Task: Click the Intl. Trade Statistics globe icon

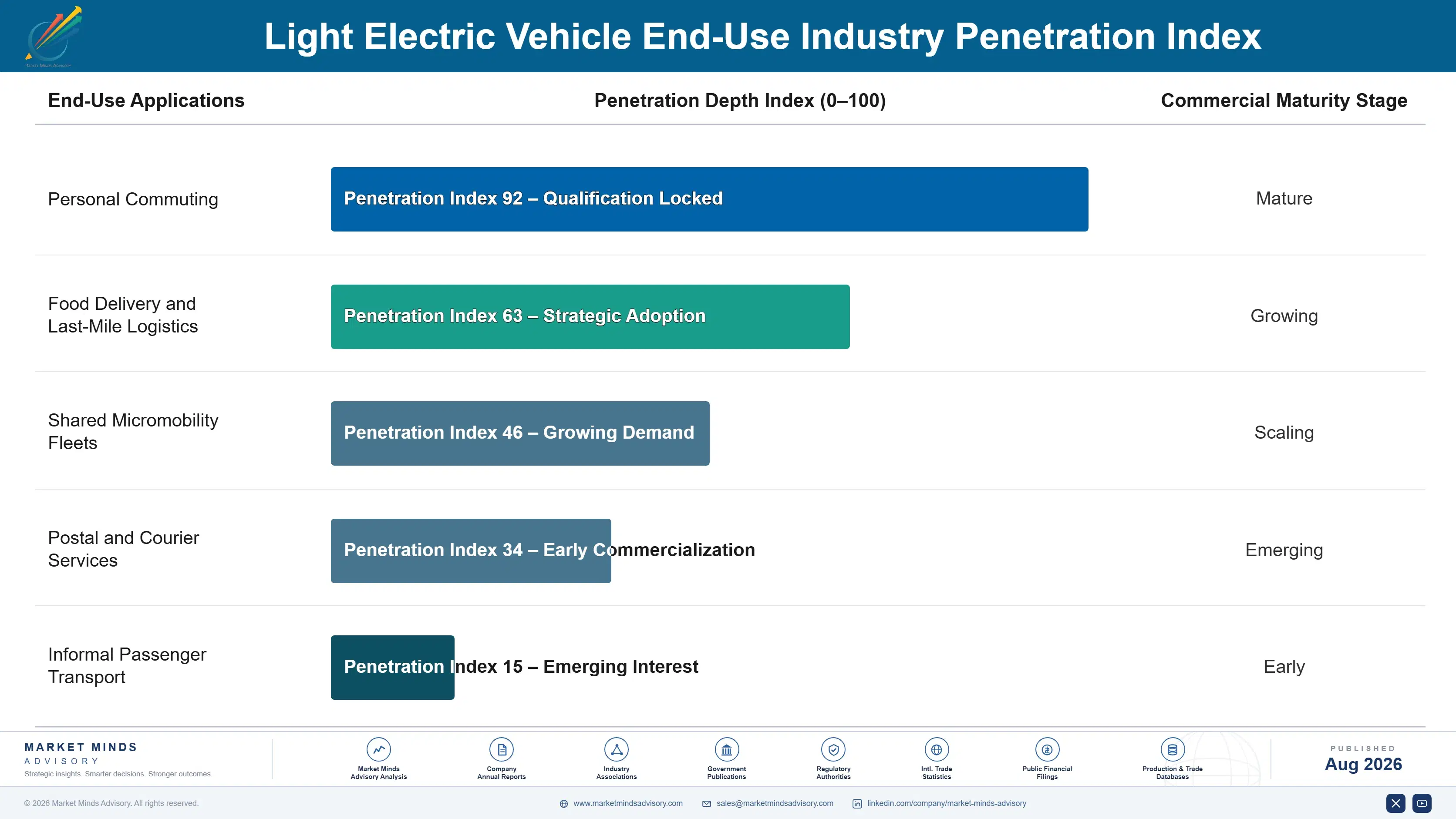Action: [x=937, y=749]
